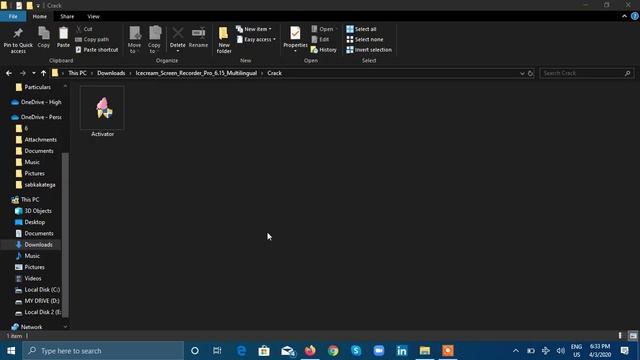Click the Search Crack field

click(587, 73)
